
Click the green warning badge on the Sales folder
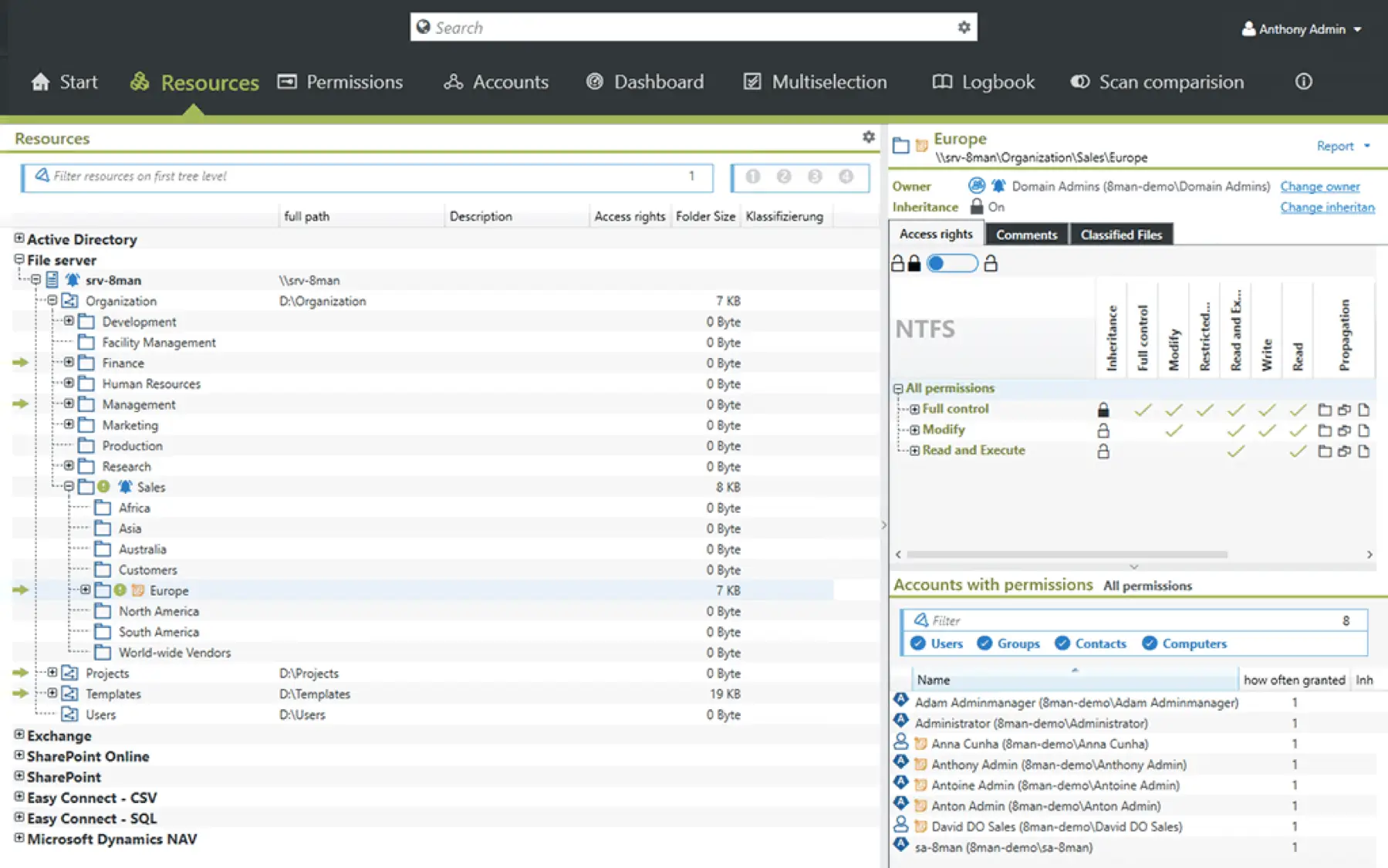[103, 486]
